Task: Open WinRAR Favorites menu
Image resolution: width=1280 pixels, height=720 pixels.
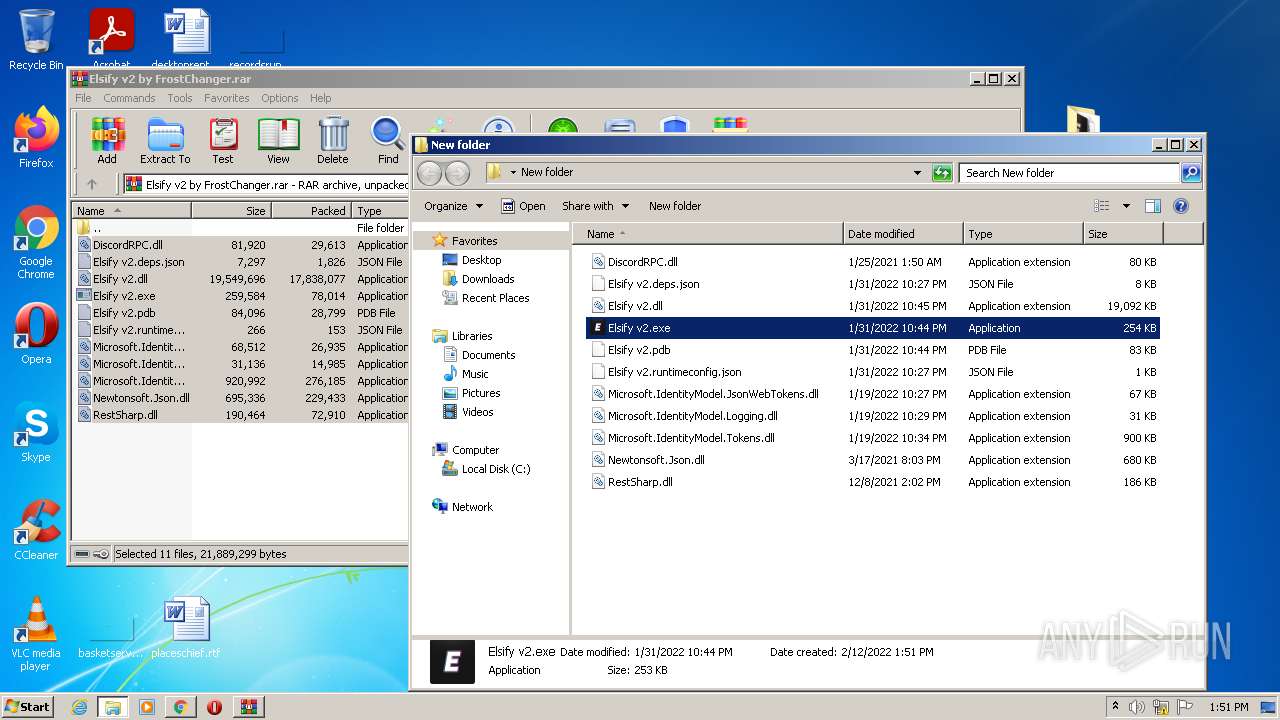Action: tap(227, 98)
